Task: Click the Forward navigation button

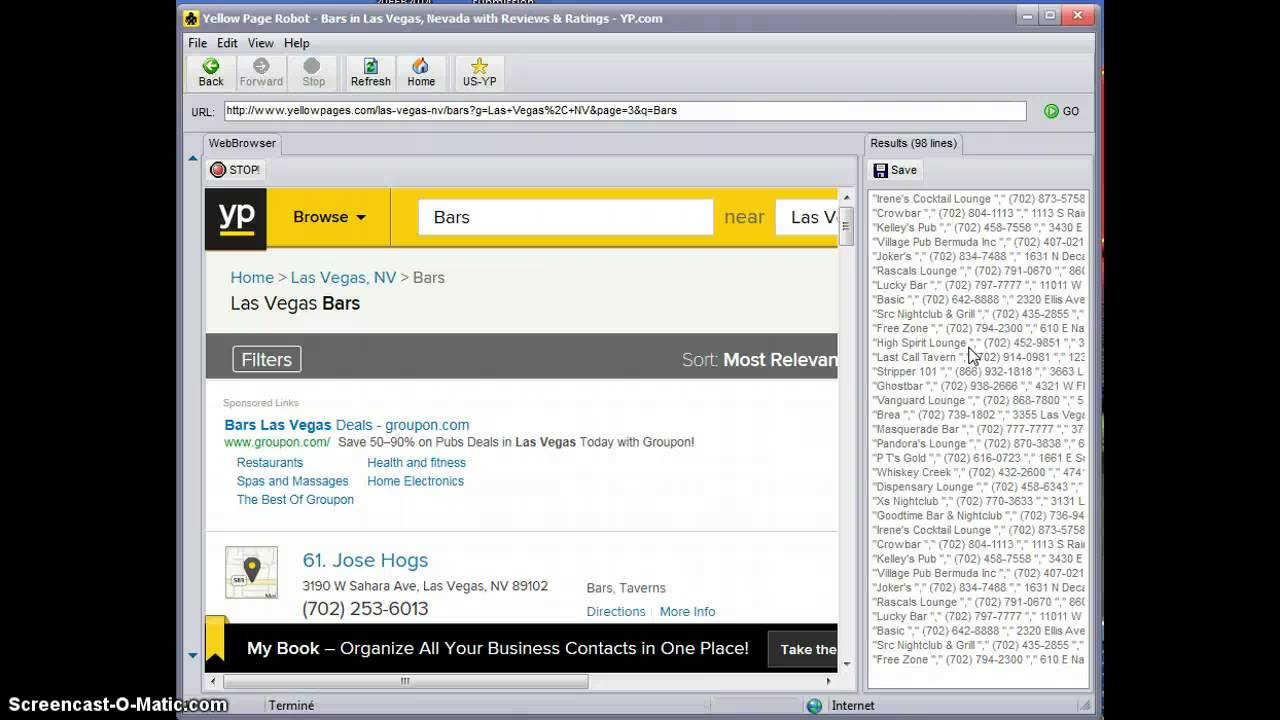Action: 261,73
